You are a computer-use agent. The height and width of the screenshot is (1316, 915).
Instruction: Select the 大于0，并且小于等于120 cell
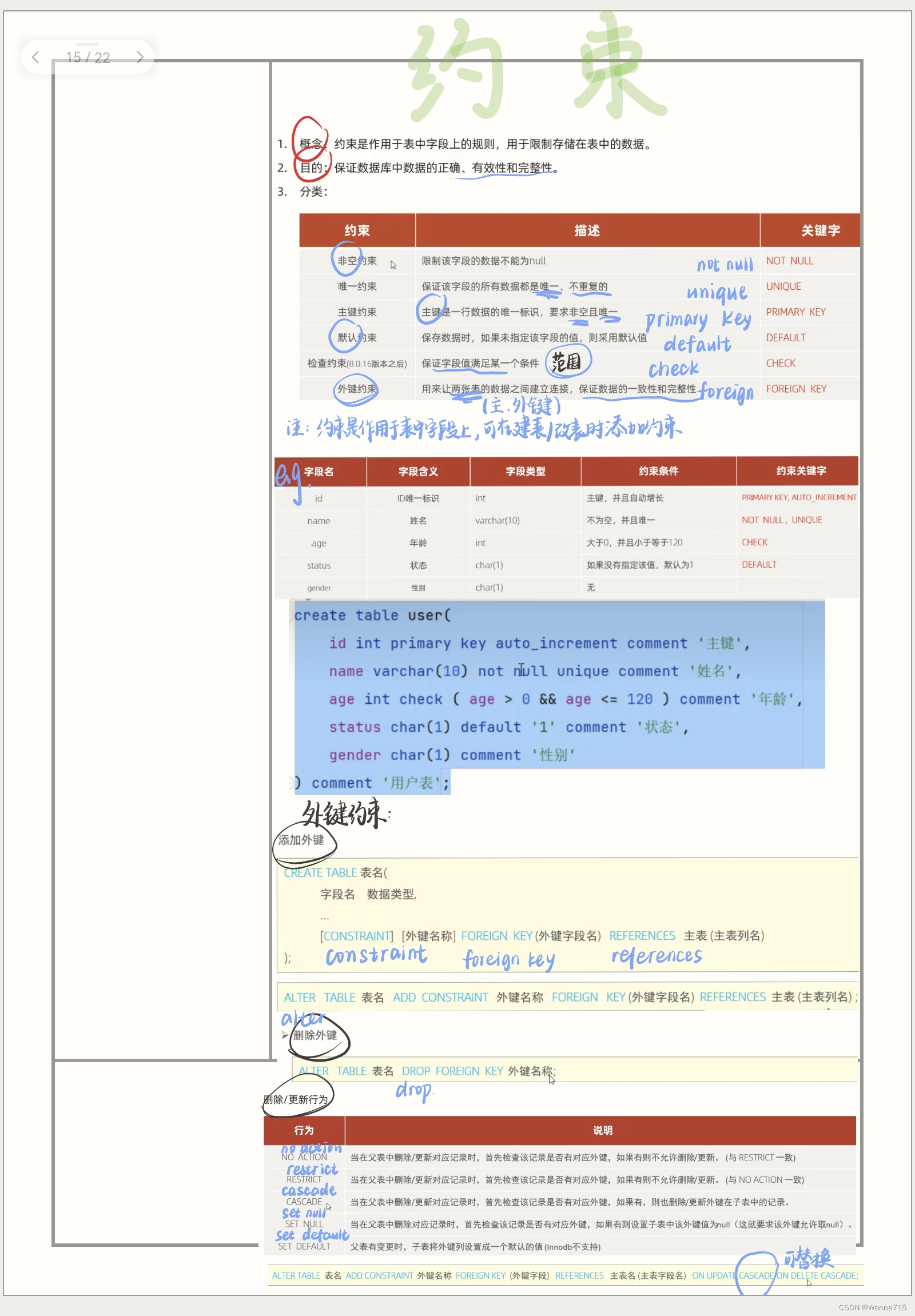click(634, 542)
